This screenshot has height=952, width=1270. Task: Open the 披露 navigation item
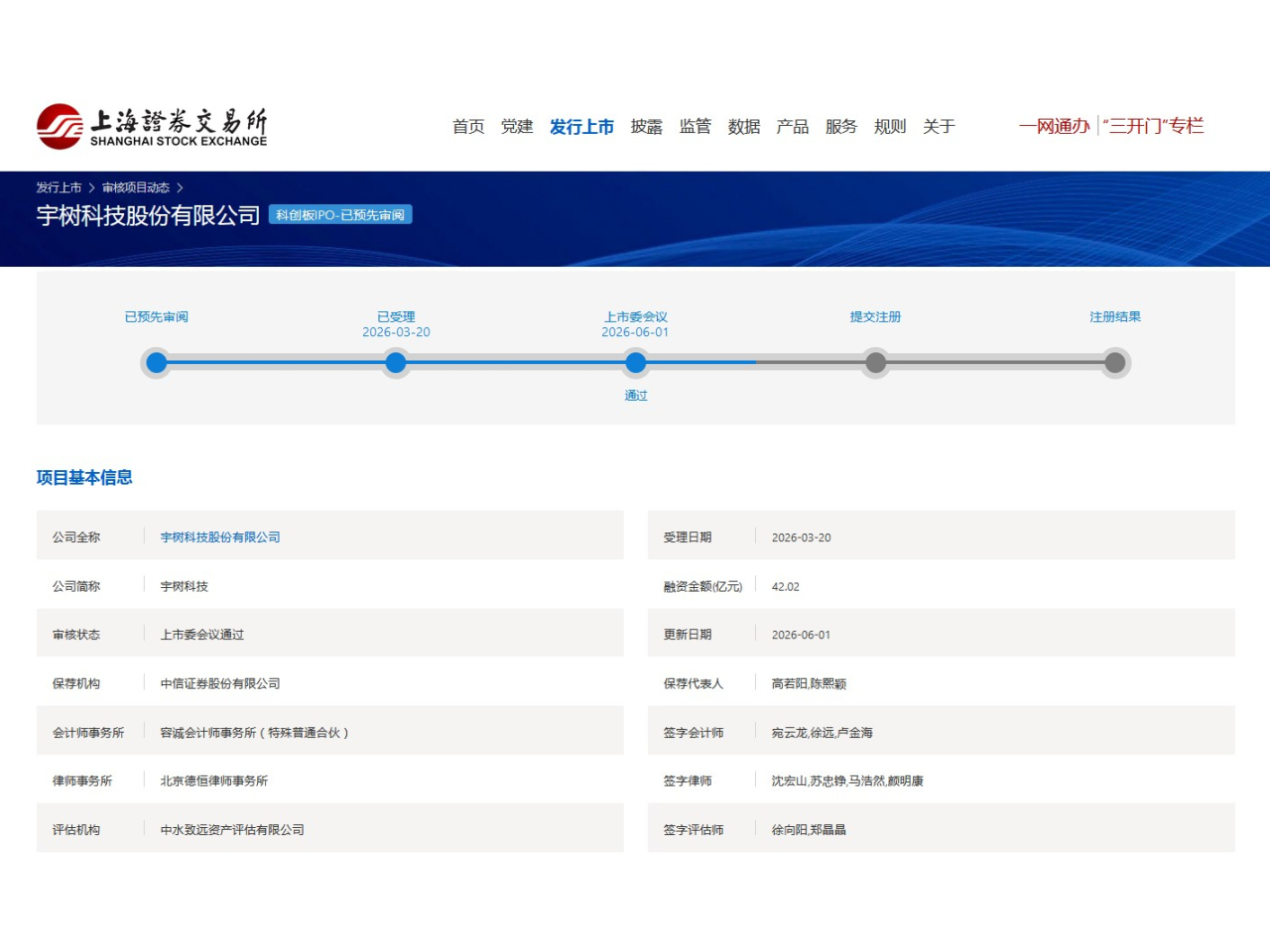647,127
